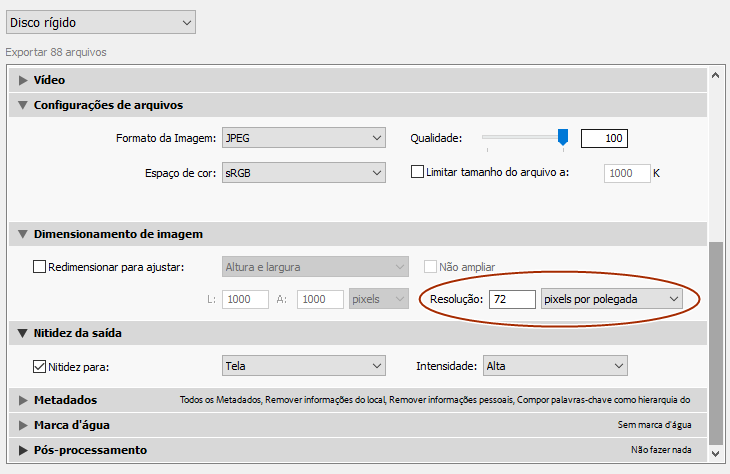Click the Qualidade value field showing 100
Viewport: 730px width, 474px height.
pyautogui.click(x=604, y=138)
